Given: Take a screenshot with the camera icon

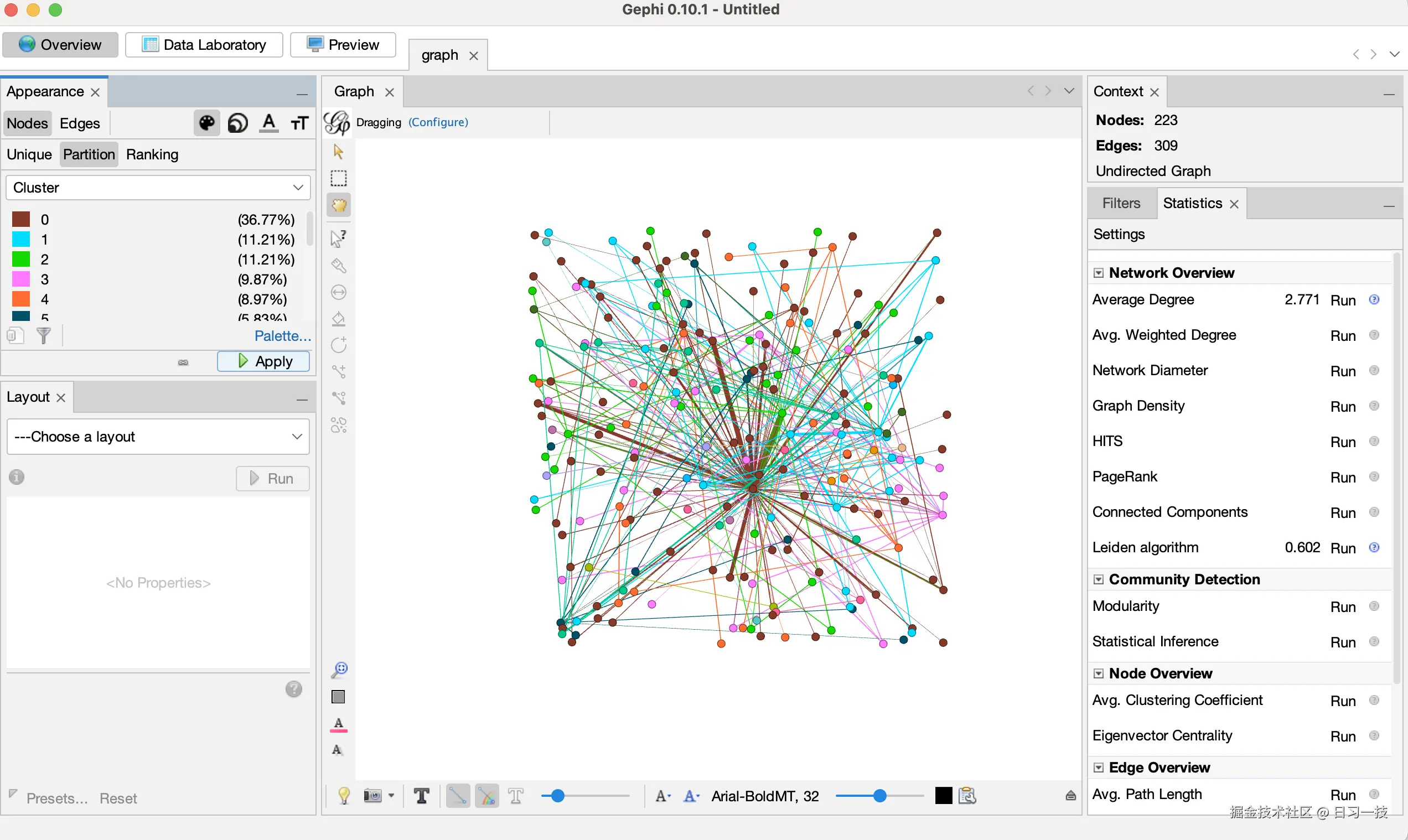Looking at the screenshot, I should point(372,796).
